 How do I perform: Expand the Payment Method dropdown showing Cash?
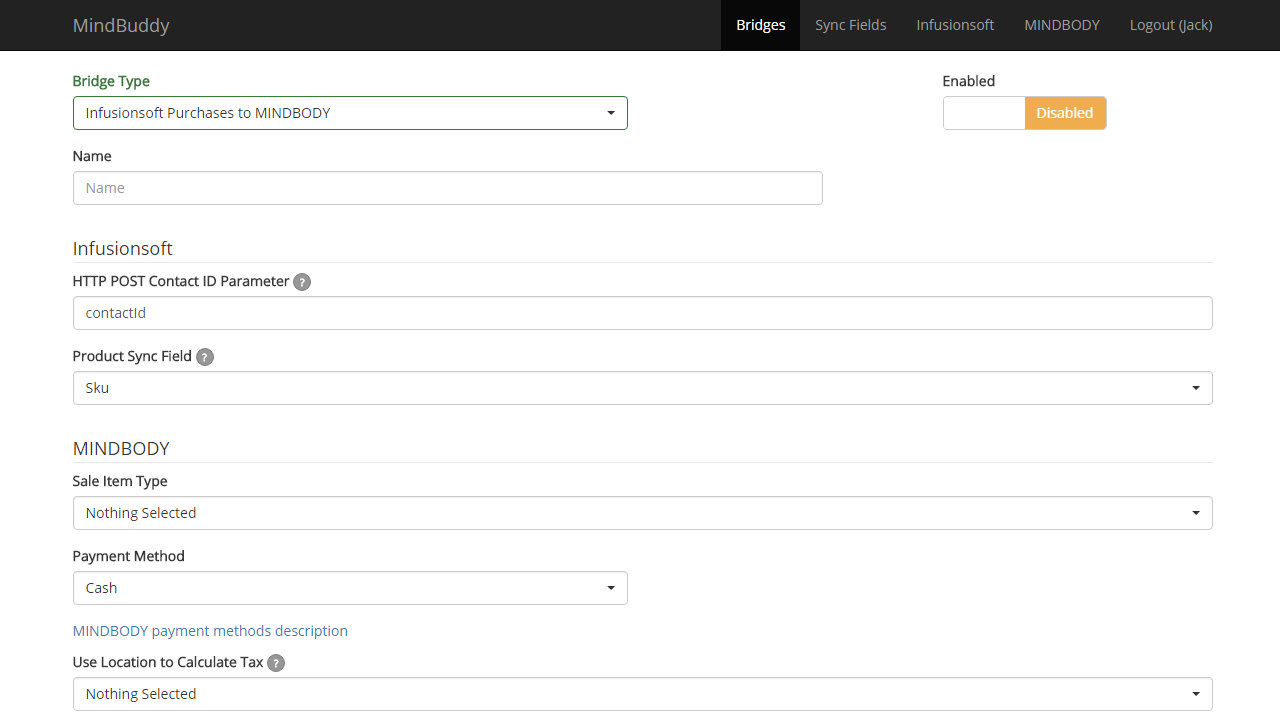pos(350,588)
